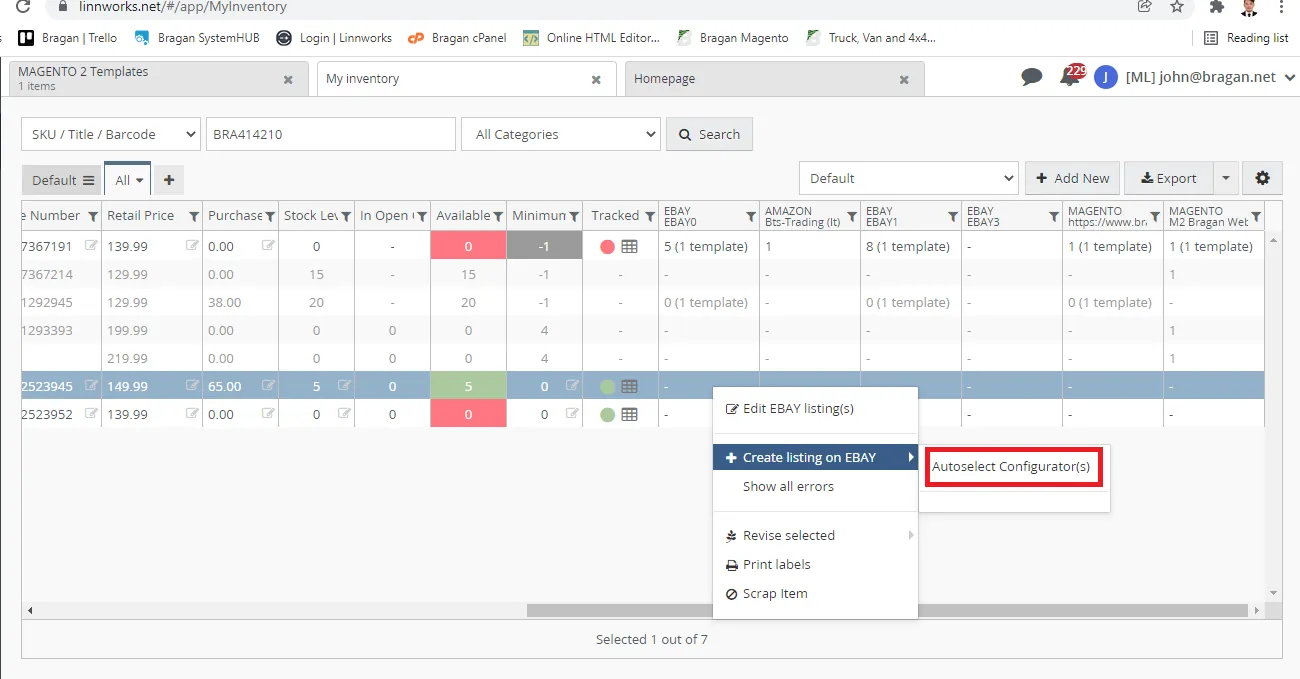The height and width of the screenshot is (679, 1300).
Task: Filter the Retail Price column
Action: (194, 216)
